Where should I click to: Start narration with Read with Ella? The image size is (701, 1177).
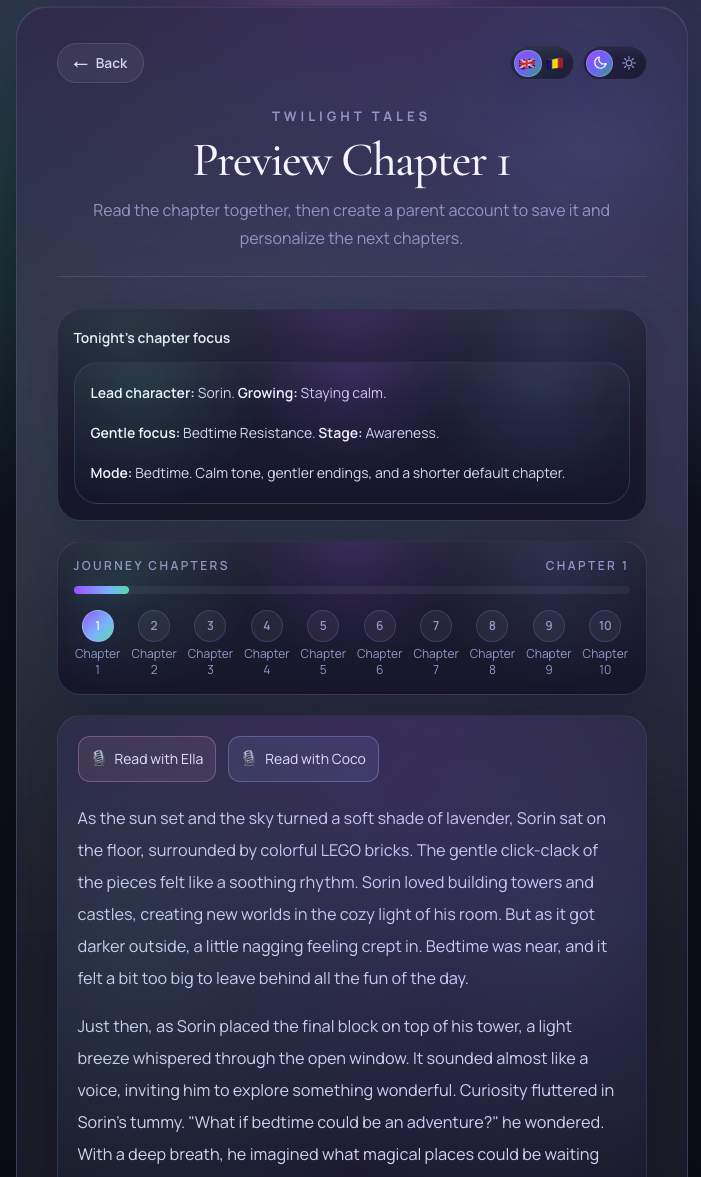pyautogui.click(x=147, y=759)
